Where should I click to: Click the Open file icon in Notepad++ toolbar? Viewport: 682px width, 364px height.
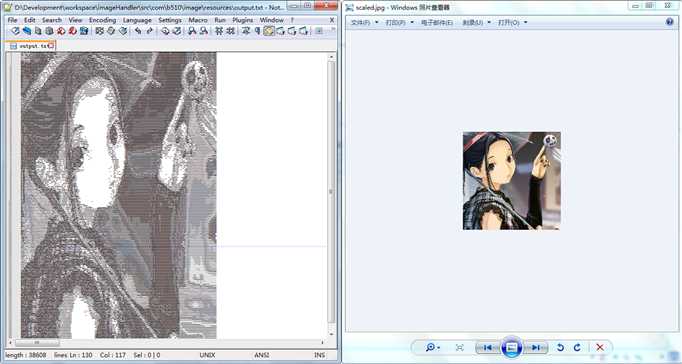pos(27,30)
